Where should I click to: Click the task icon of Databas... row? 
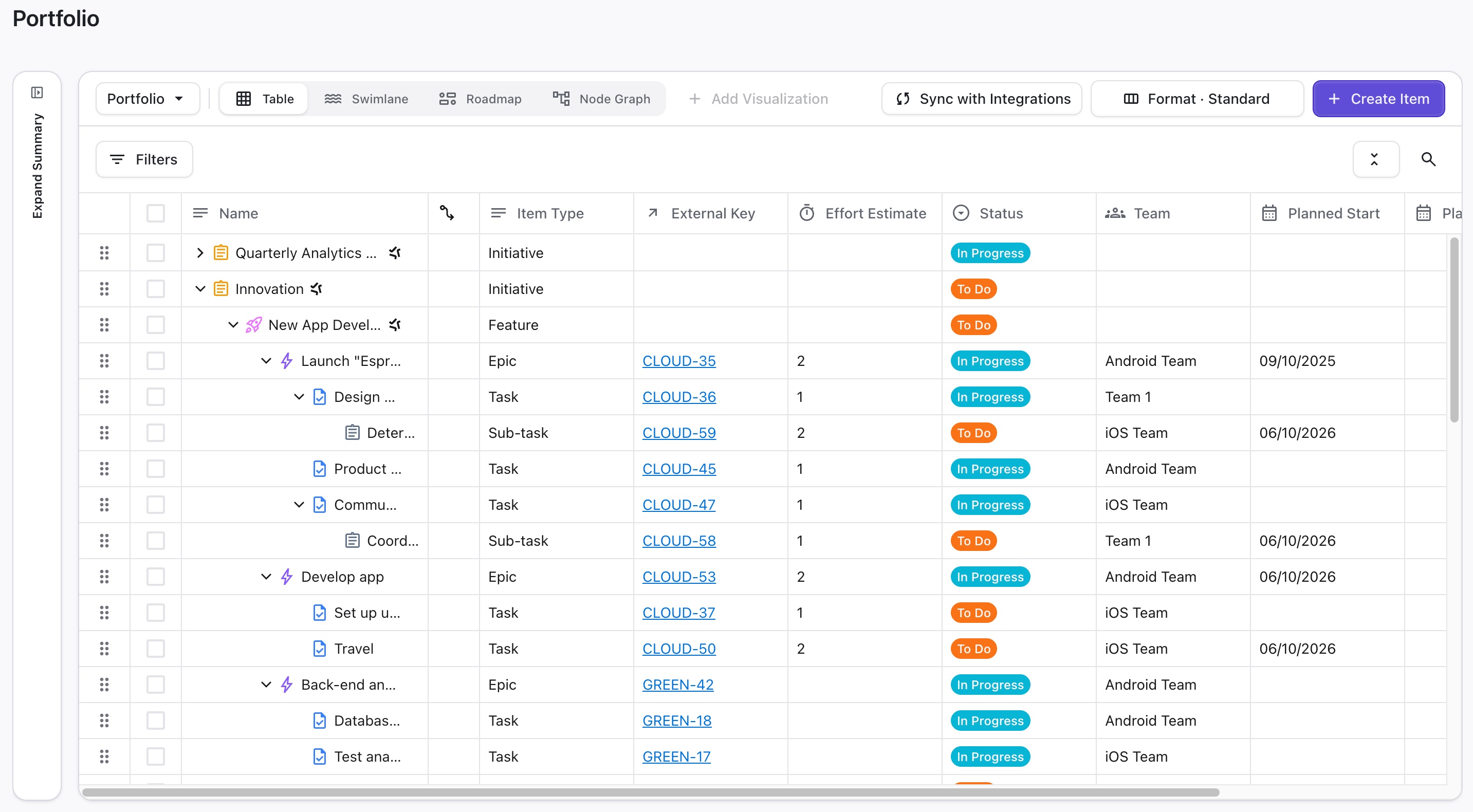320,721
